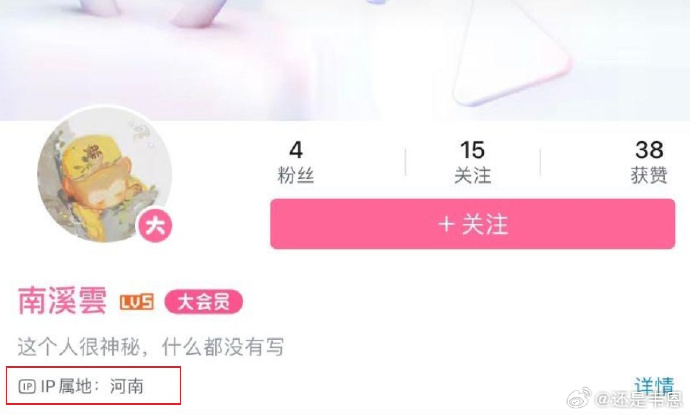Tap the number 4 above 粉丝
This screenshot has width=690, height=415.
click(x=296, y=150)
